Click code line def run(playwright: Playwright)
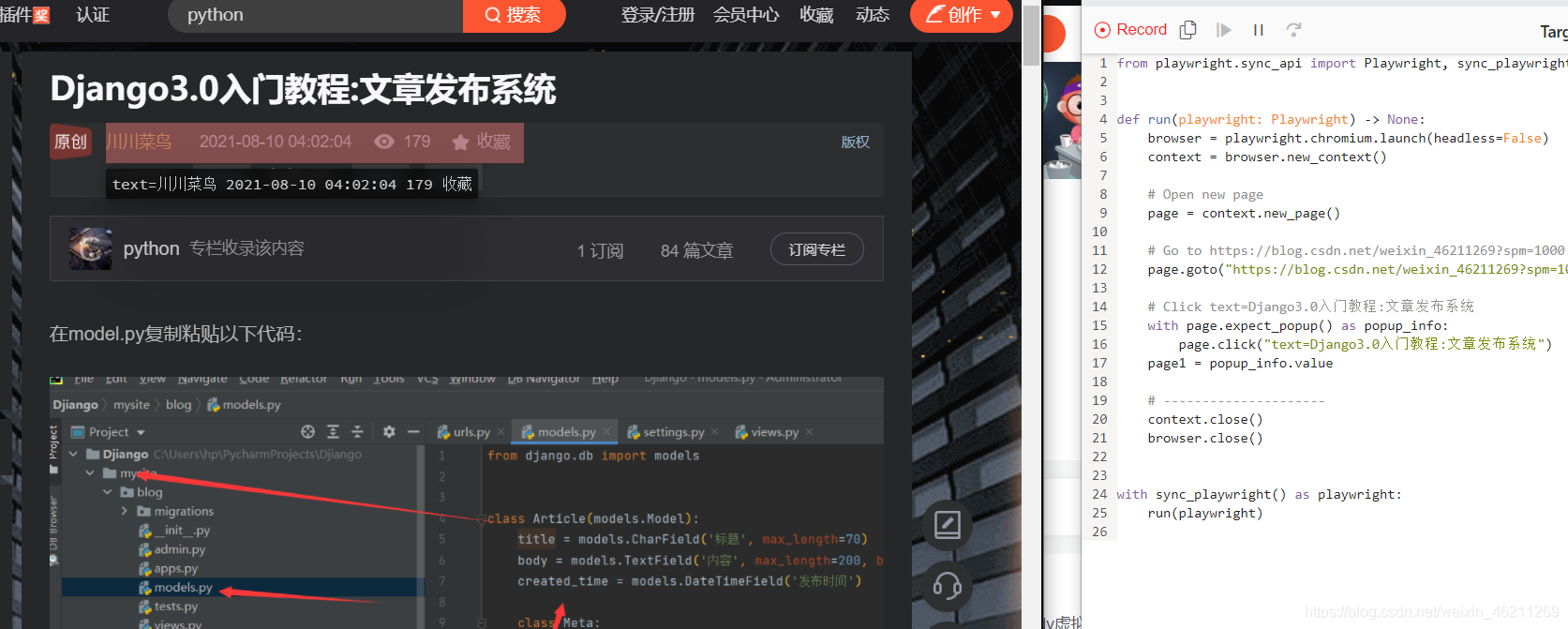 point(1271,119)
